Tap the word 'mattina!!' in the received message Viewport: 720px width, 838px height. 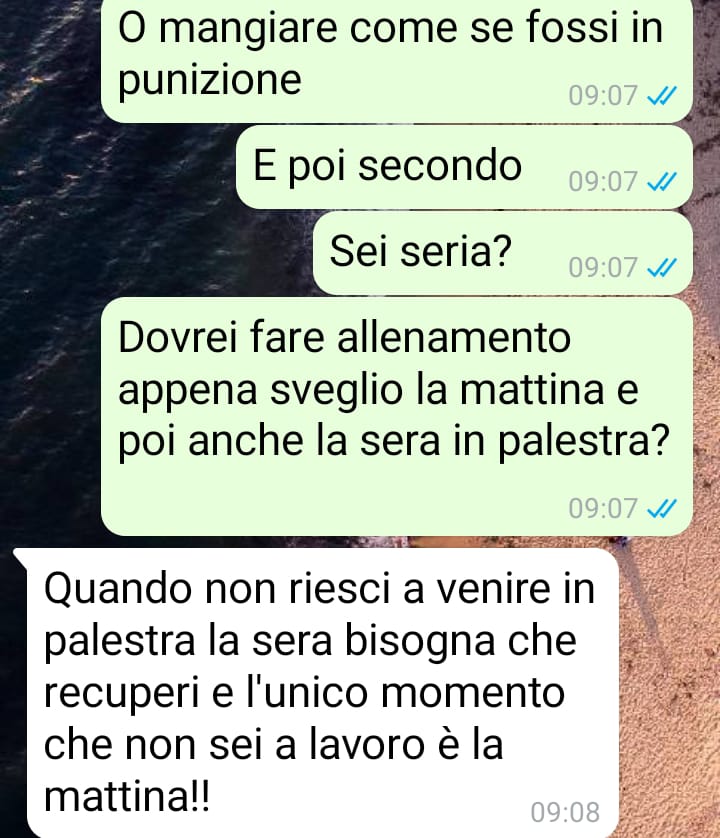127,797
